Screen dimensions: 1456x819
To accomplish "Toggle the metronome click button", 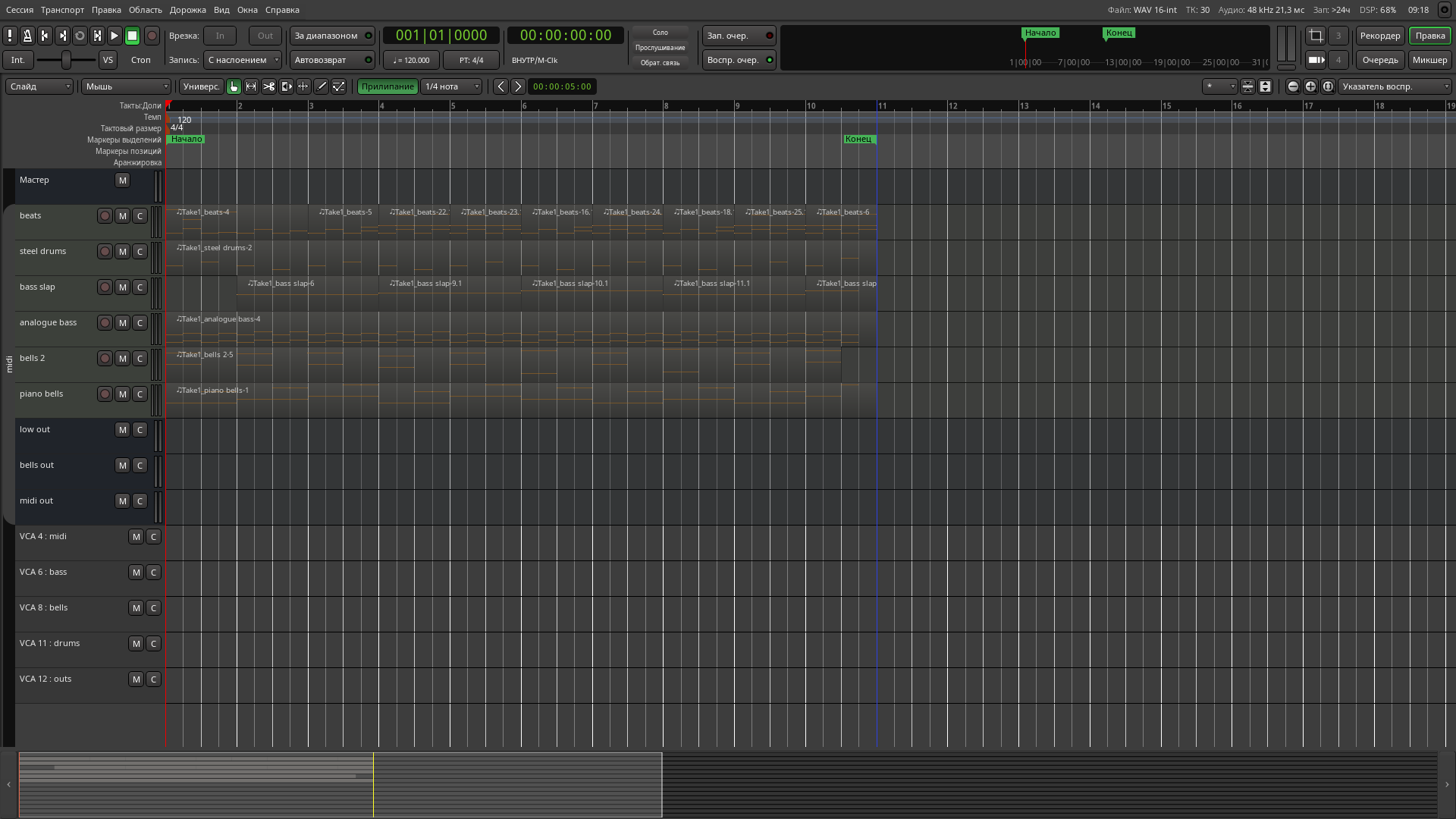I will click(27, 36).
